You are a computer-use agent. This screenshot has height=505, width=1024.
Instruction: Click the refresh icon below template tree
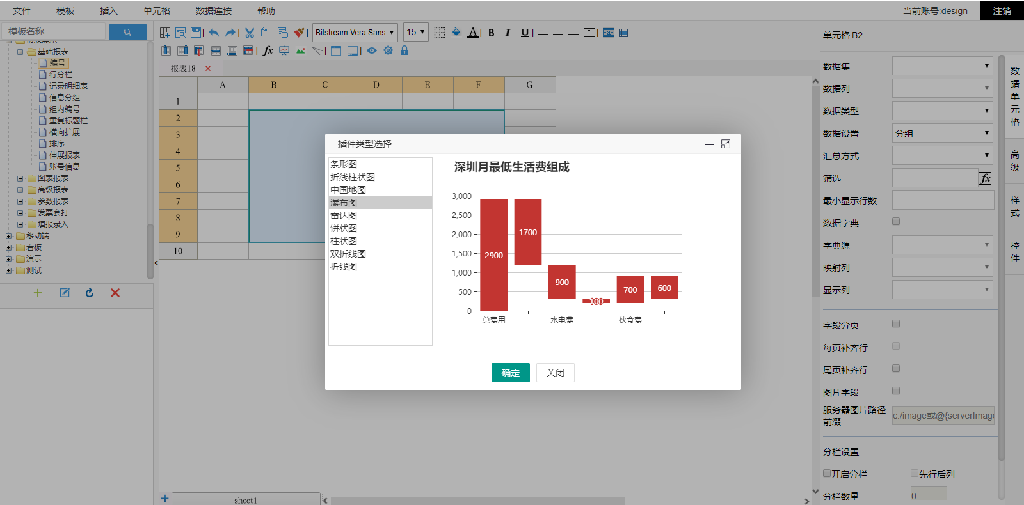click(89, 293)
